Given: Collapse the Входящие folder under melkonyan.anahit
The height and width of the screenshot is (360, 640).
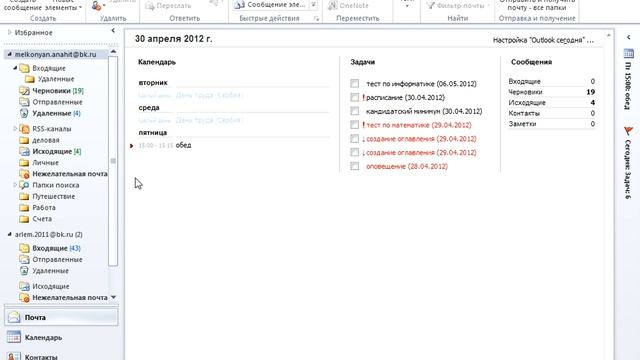Looking at the screenshot, I should coord(15,68).
